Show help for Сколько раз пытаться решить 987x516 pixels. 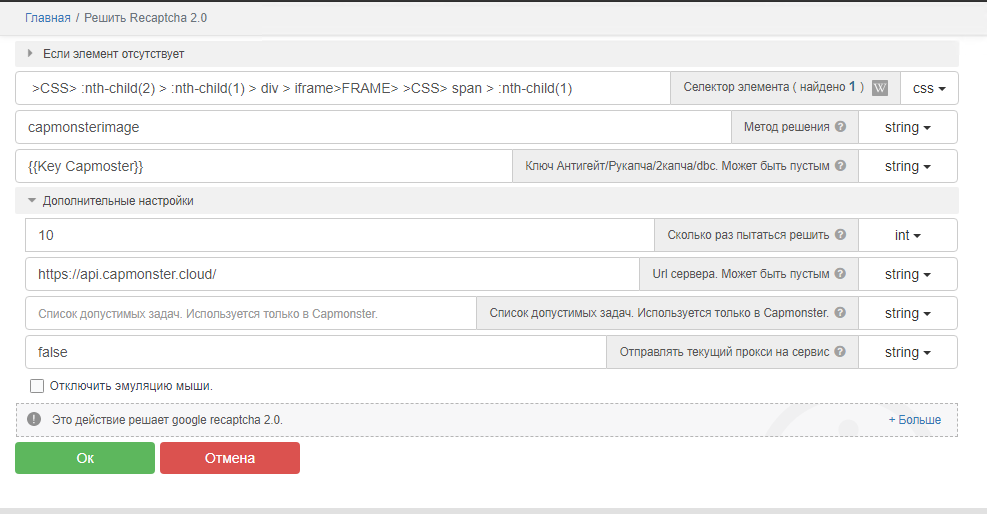(x=840, y=235)
